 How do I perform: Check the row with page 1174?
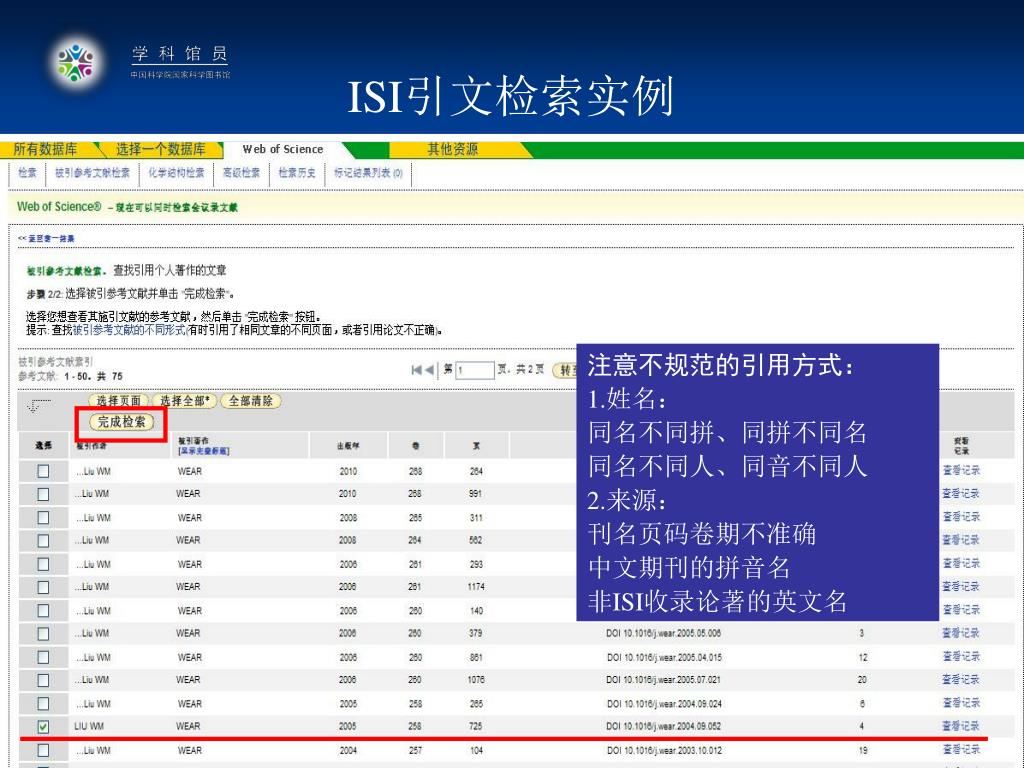[43, 587]
